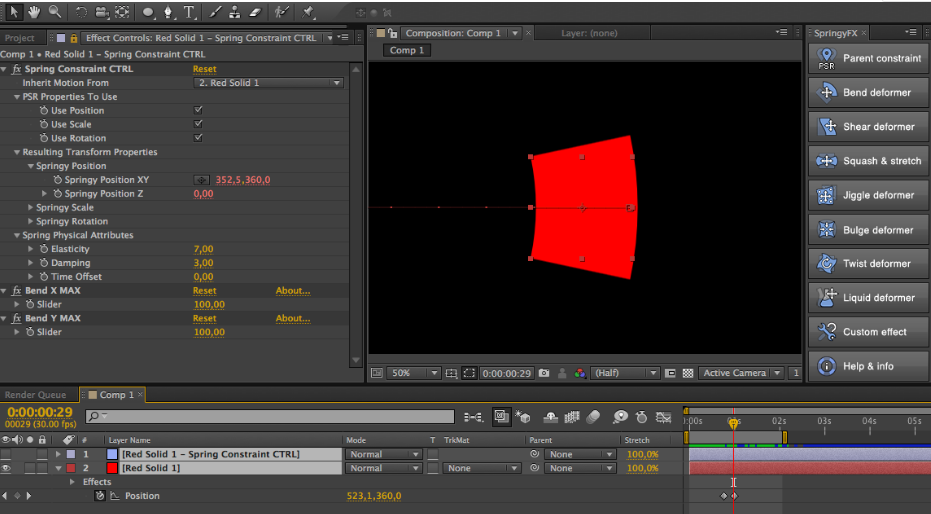Select the SpringyFX panel tab
This screenshot has height=514, width=931.
tap(835, 33)
